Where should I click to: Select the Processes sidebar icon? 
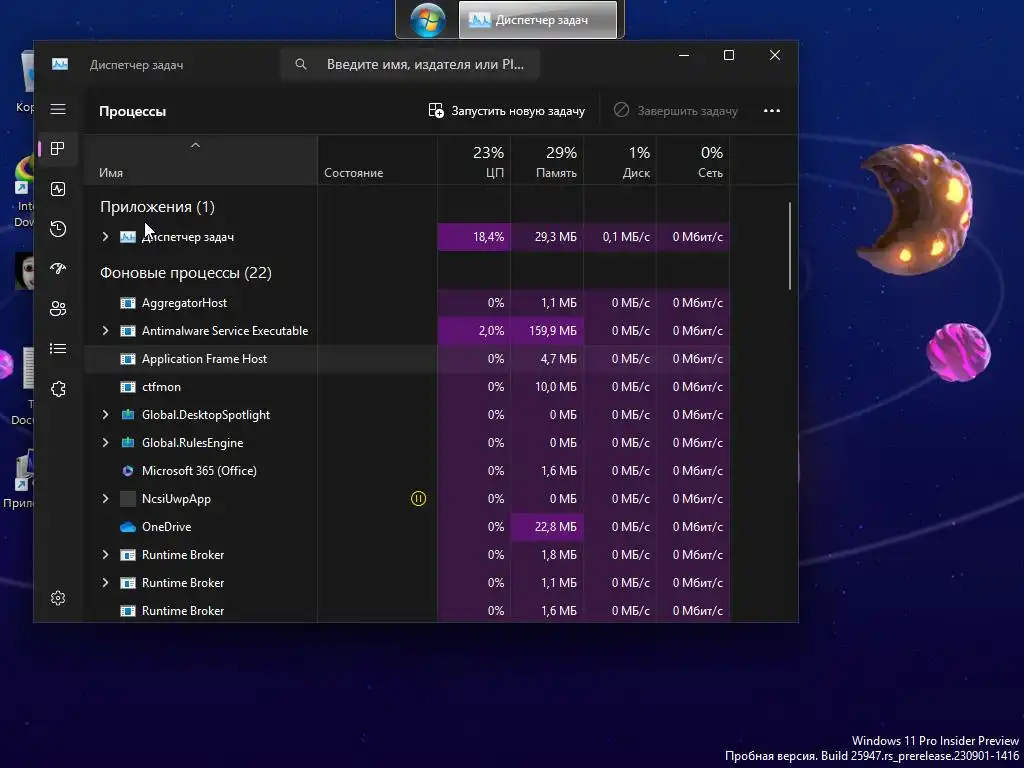(x=58, y=149)
